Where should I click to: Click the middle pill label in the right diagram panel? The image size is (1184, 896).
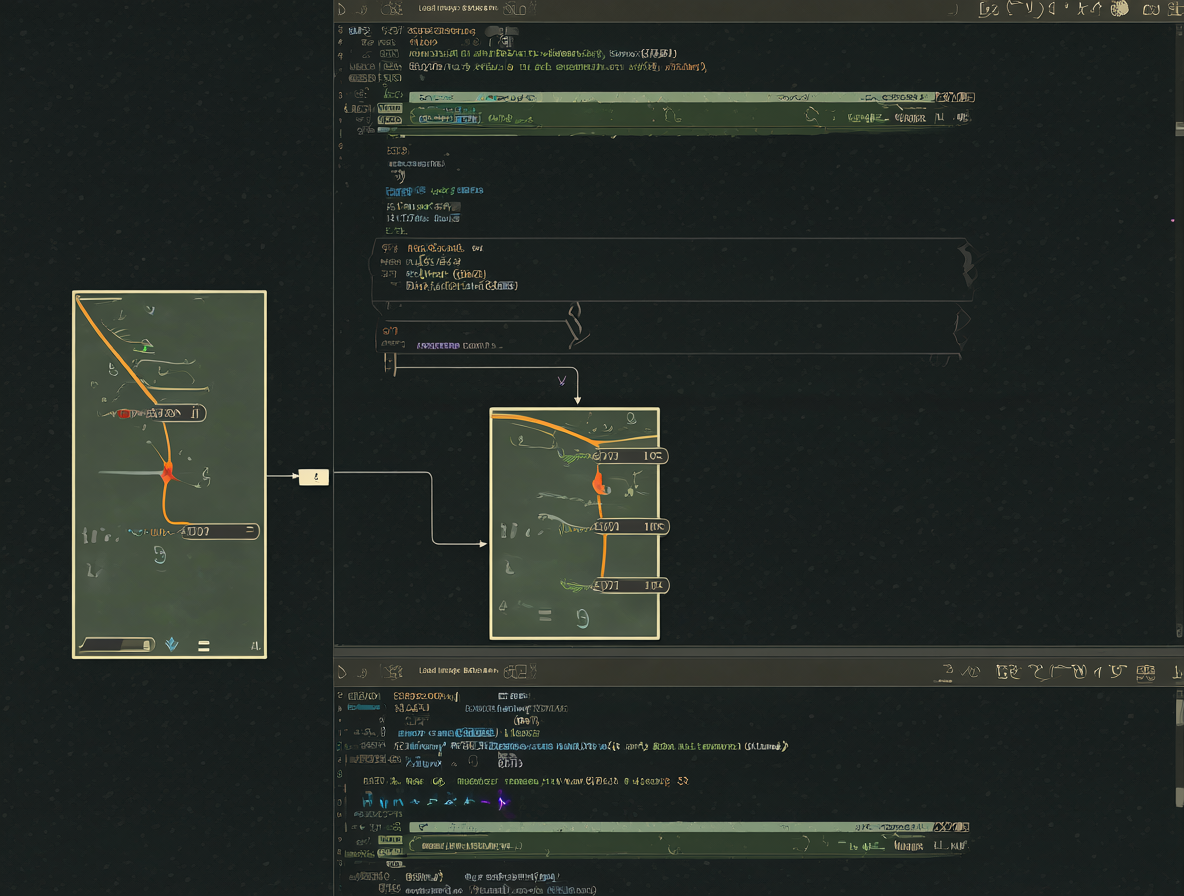point(631,526)
